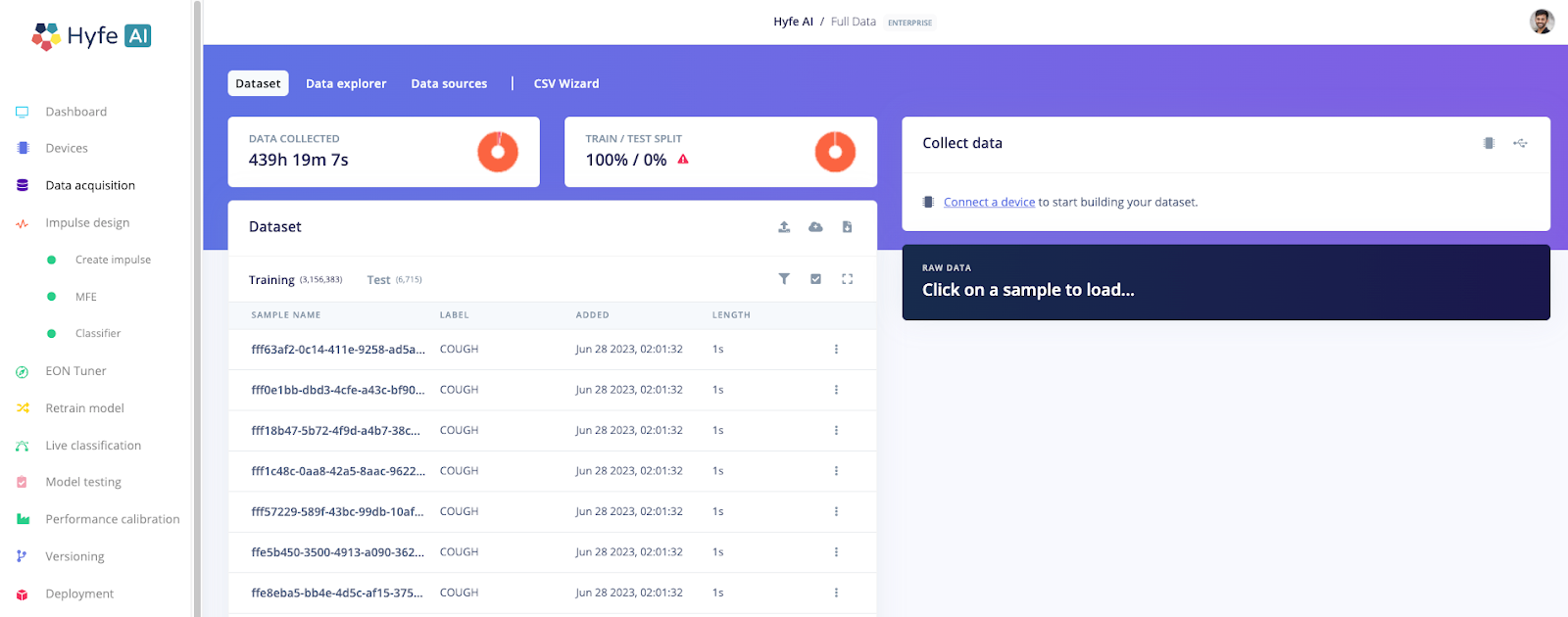Click the Train/test split pie chart
The width and height of the screenshot is (1568, 617).
click(x=835, y=152)
